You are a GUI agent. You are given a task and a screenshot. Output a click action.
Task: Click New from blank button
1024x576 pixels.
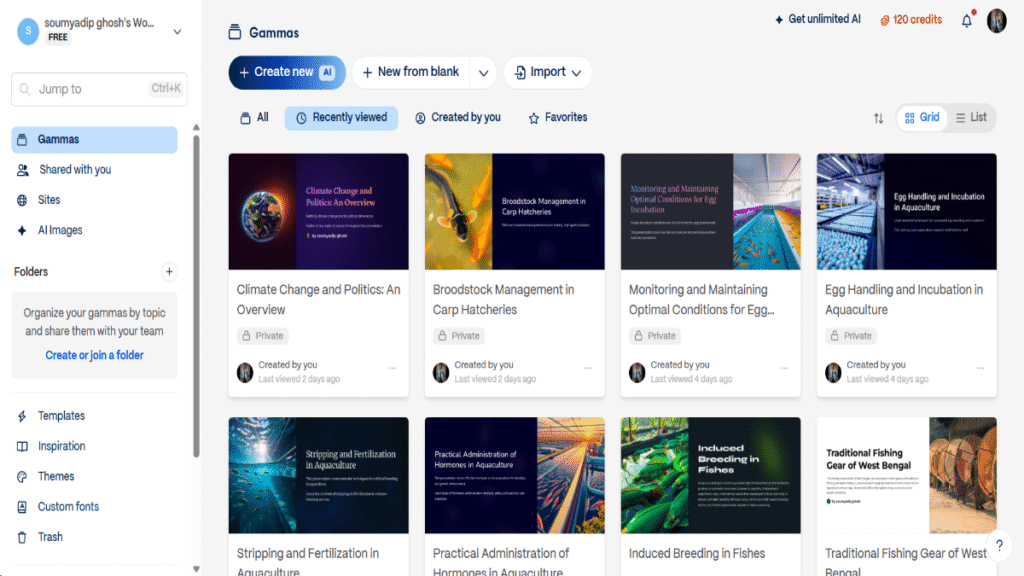pos(411,72)
